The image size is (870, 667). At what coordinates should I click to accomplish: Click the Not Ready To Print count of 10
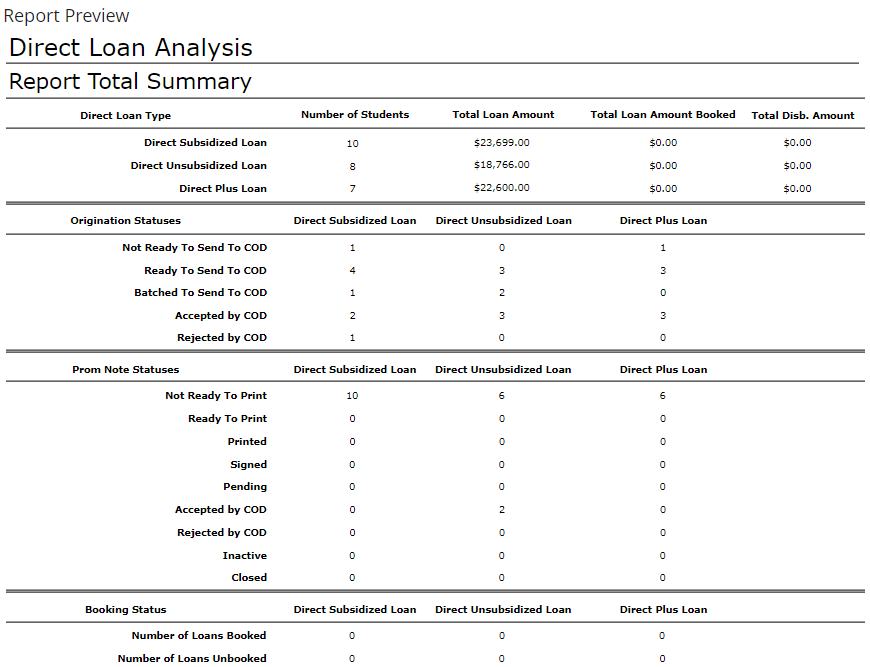[x=352, y=396]
